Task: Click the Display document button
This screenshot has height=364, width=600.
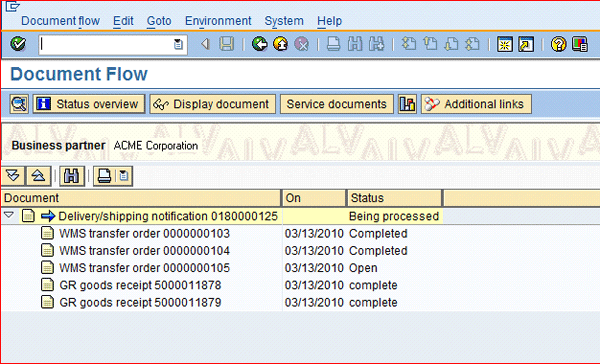Action: coord(212,104)
